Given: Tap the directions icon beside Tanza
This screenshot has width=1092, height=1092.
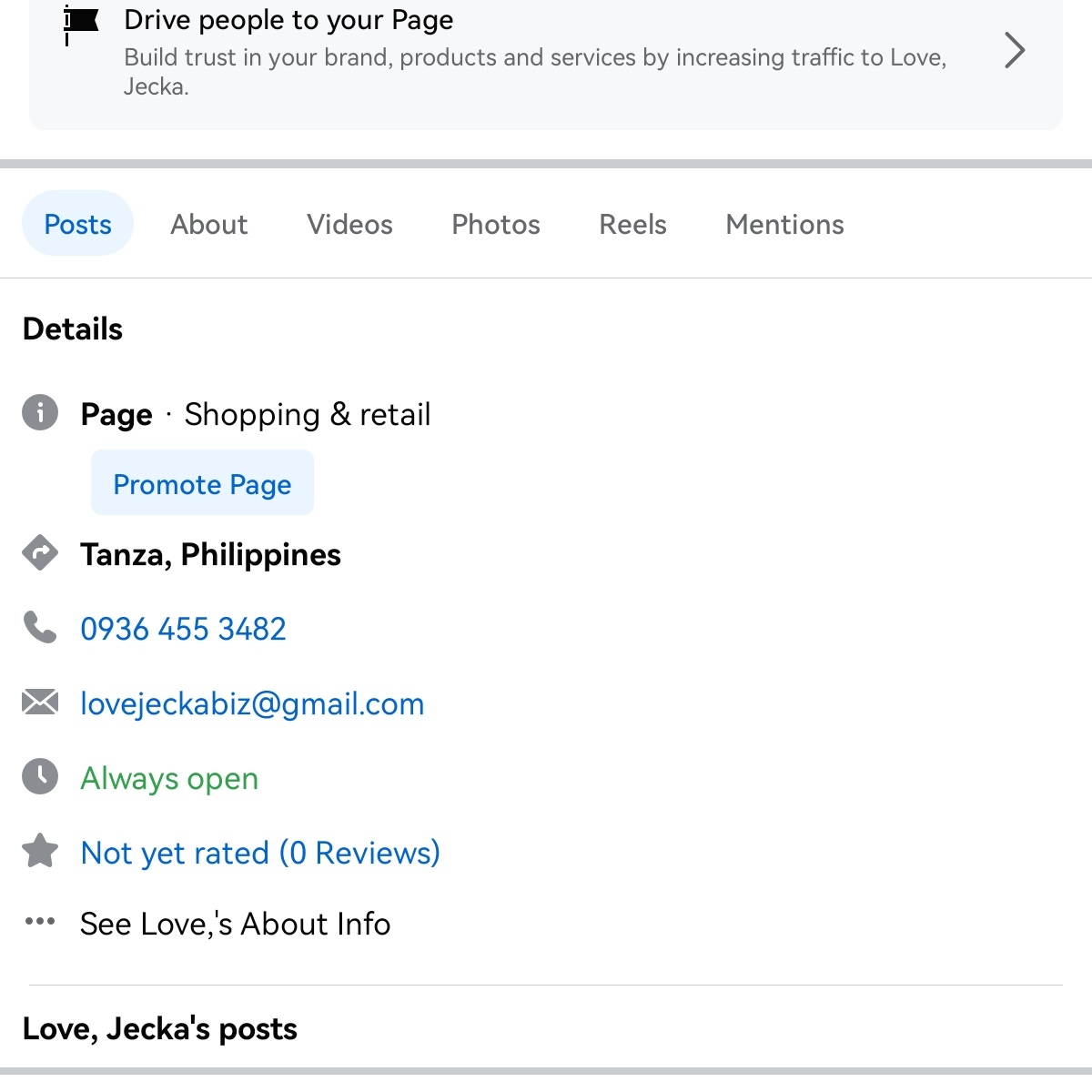Looking at the screenshot, I should point(40,553).
